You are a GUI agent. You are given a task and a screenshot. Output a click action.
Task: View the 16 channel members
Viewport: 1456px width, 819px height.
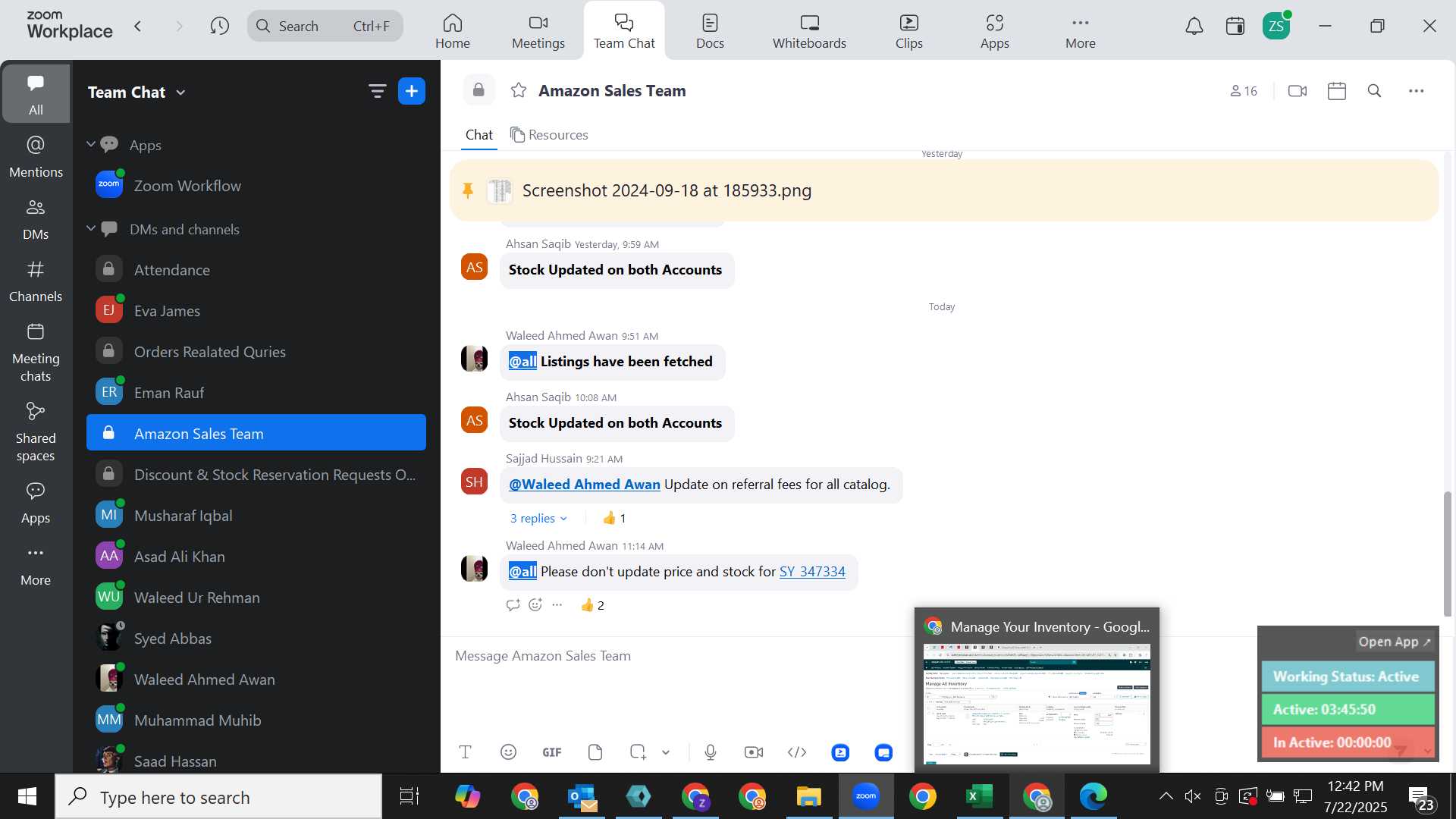point(1244,91)
